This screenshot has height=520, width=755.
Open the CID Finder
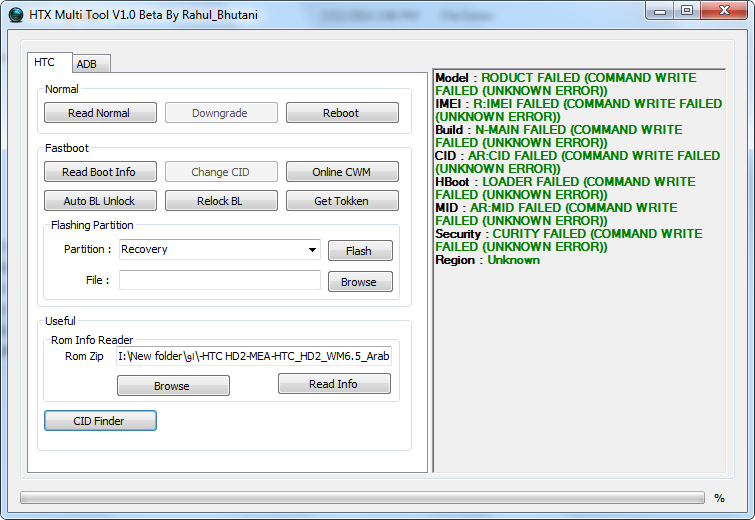[100, 420]
